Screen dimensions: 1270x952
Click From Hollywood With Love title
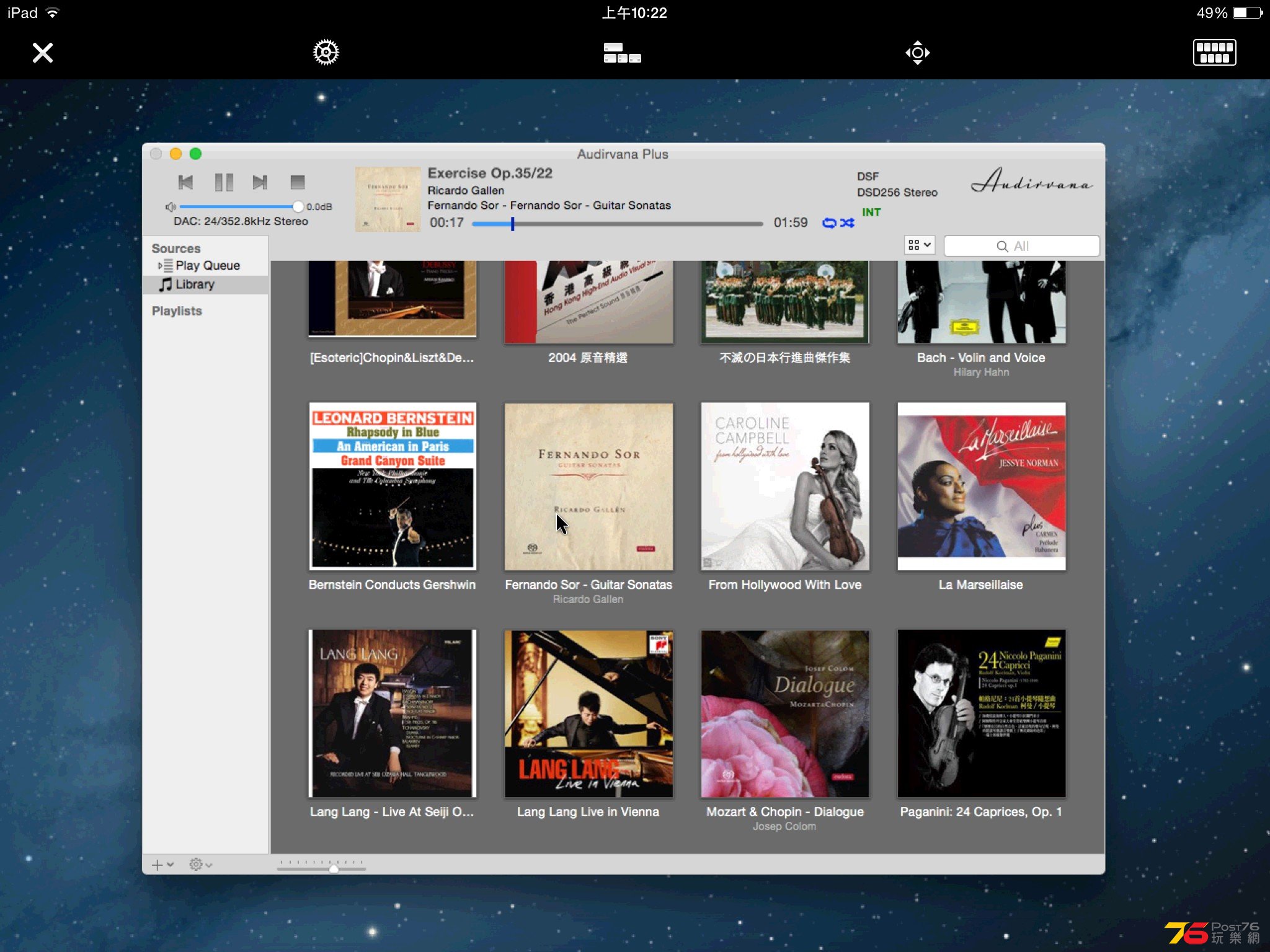coord(785,584)
